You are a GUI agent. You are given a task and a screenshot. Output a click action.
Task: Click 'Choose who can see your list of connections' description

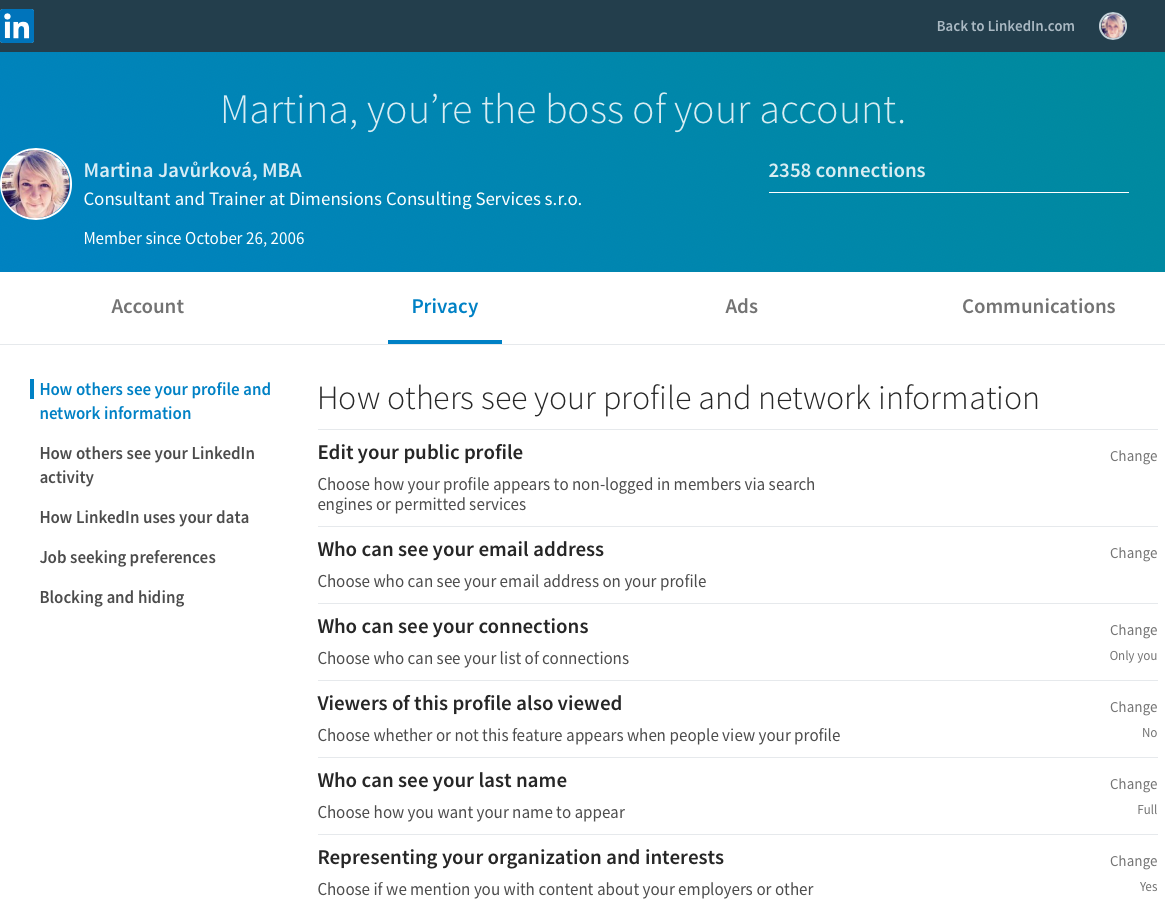[473, 658]
